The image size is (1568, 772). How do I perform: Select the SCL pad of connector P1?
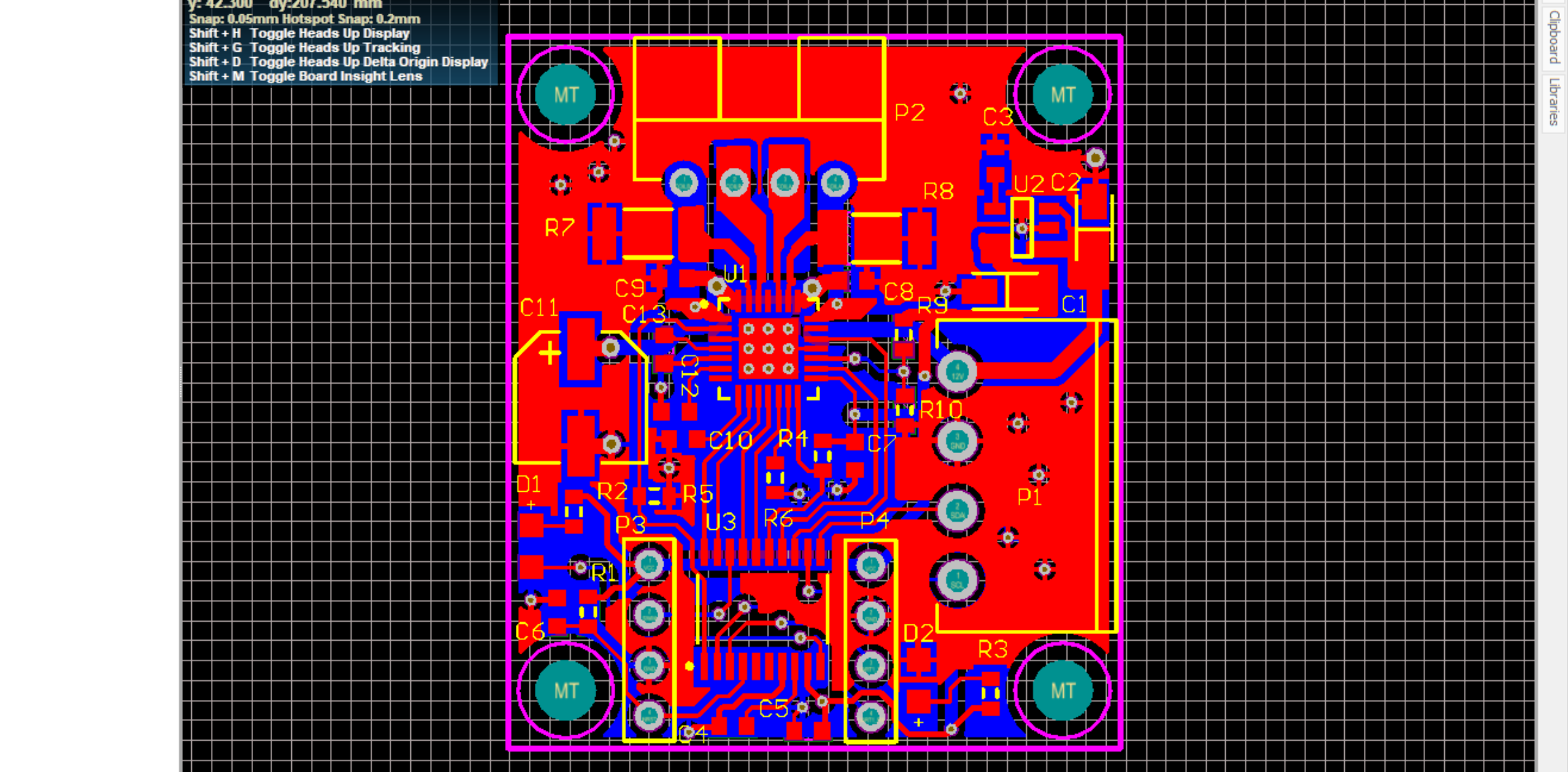pyautogui.click(x=957, y=580)
